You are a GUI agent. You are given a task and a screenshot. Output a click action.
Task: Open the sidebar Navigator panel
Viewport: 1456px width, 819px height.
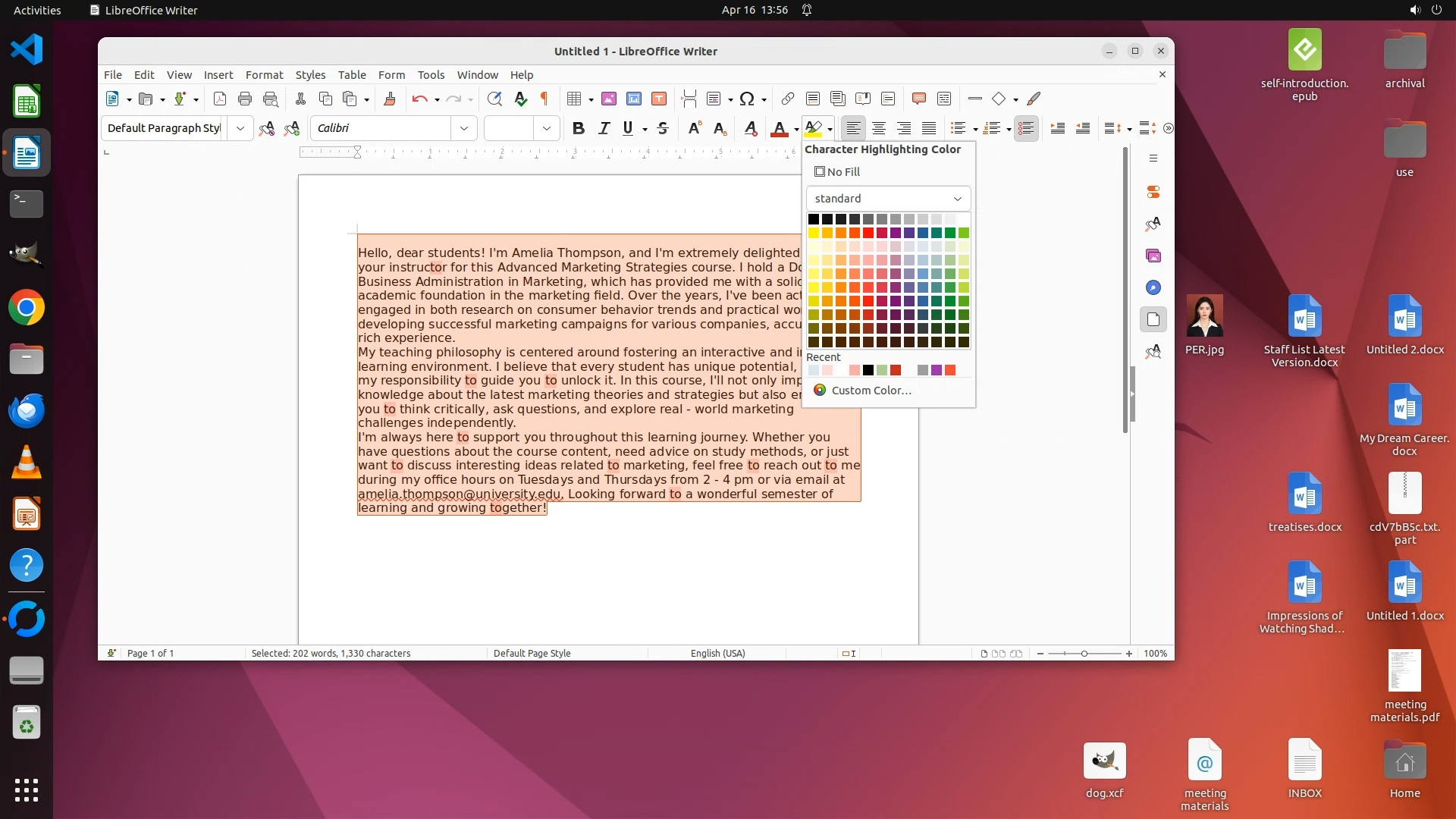[1153, 287]
